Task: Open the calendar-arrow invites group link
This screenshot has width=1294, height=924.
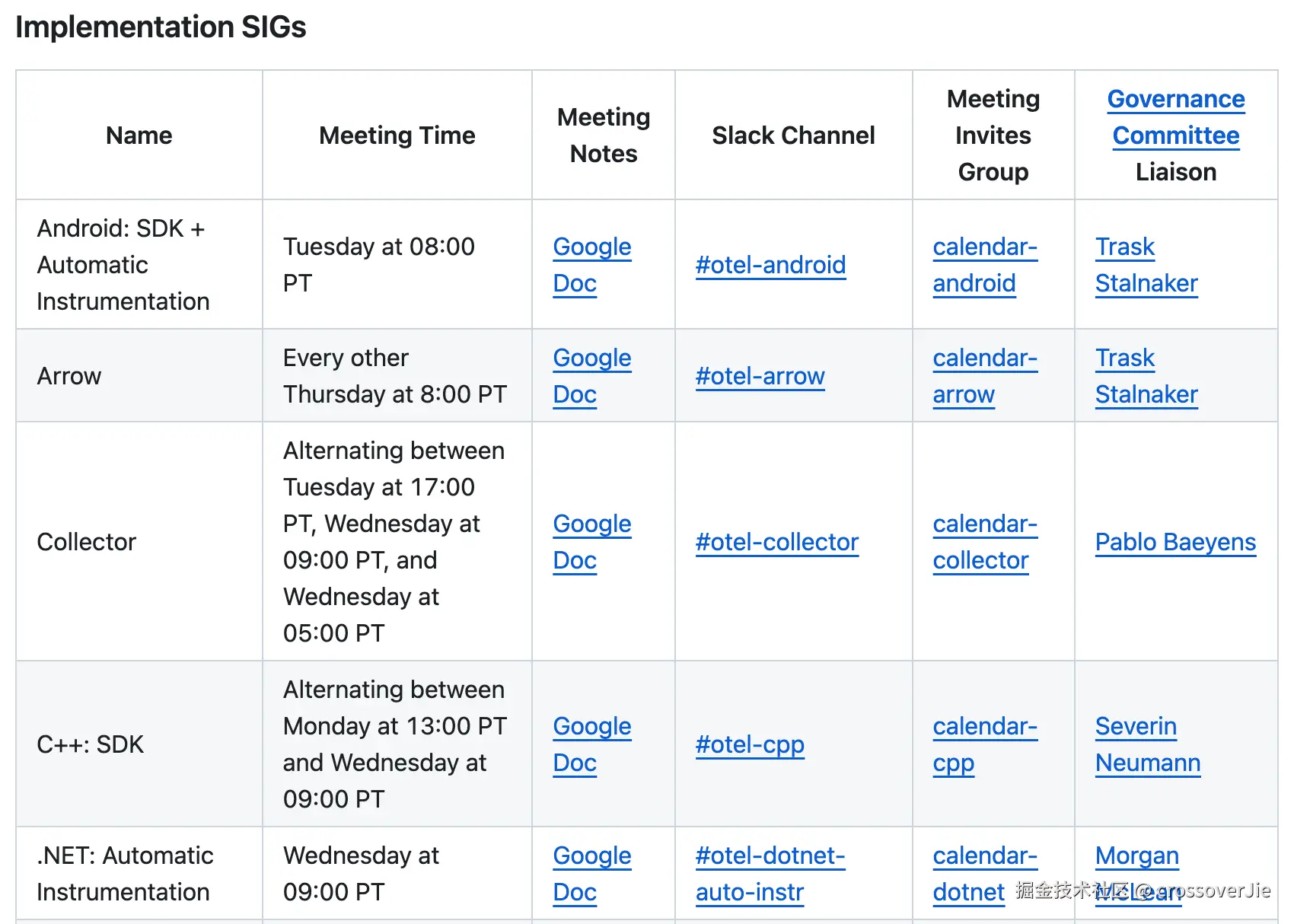Action: pos(984,358)
